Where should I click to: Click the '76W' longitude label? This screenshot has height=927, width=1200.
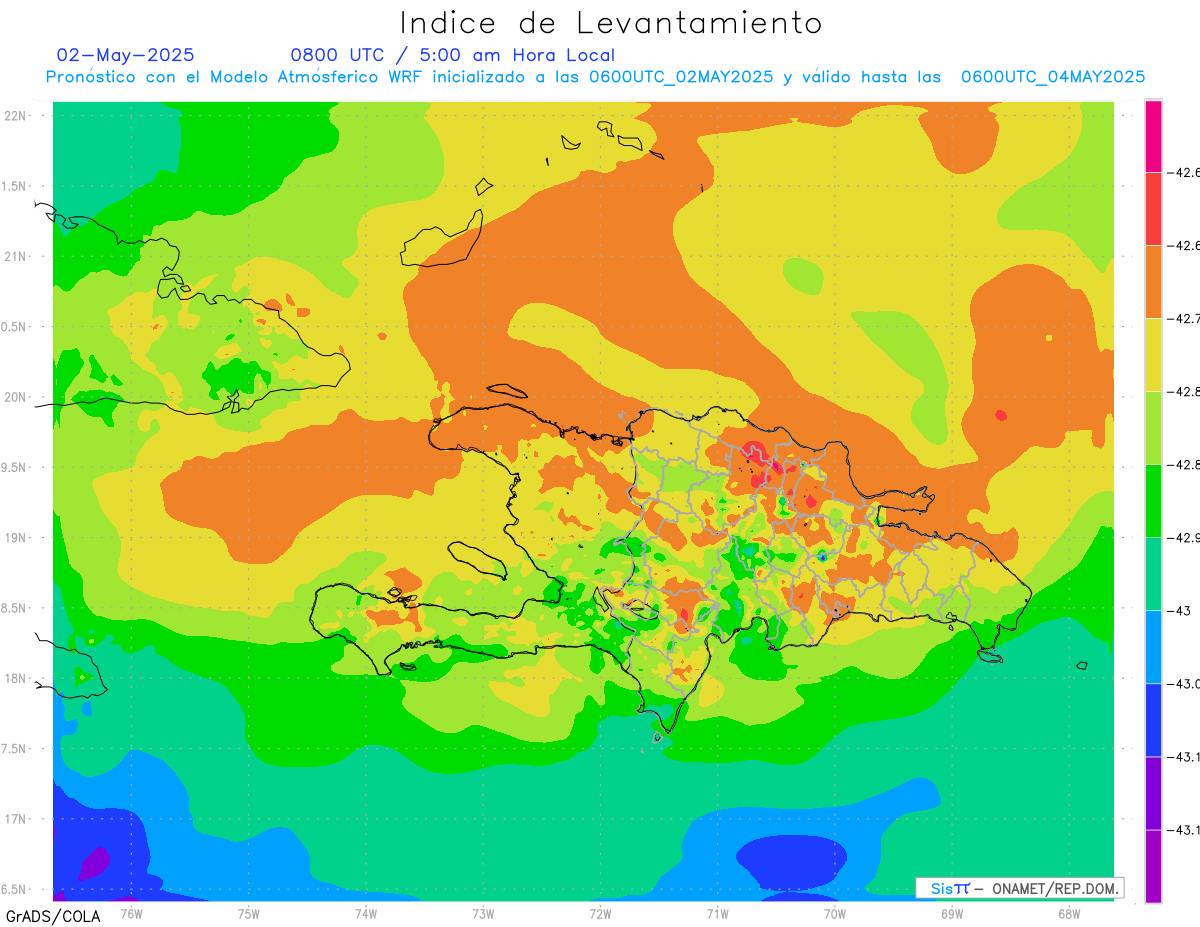[x=131, y=913]
